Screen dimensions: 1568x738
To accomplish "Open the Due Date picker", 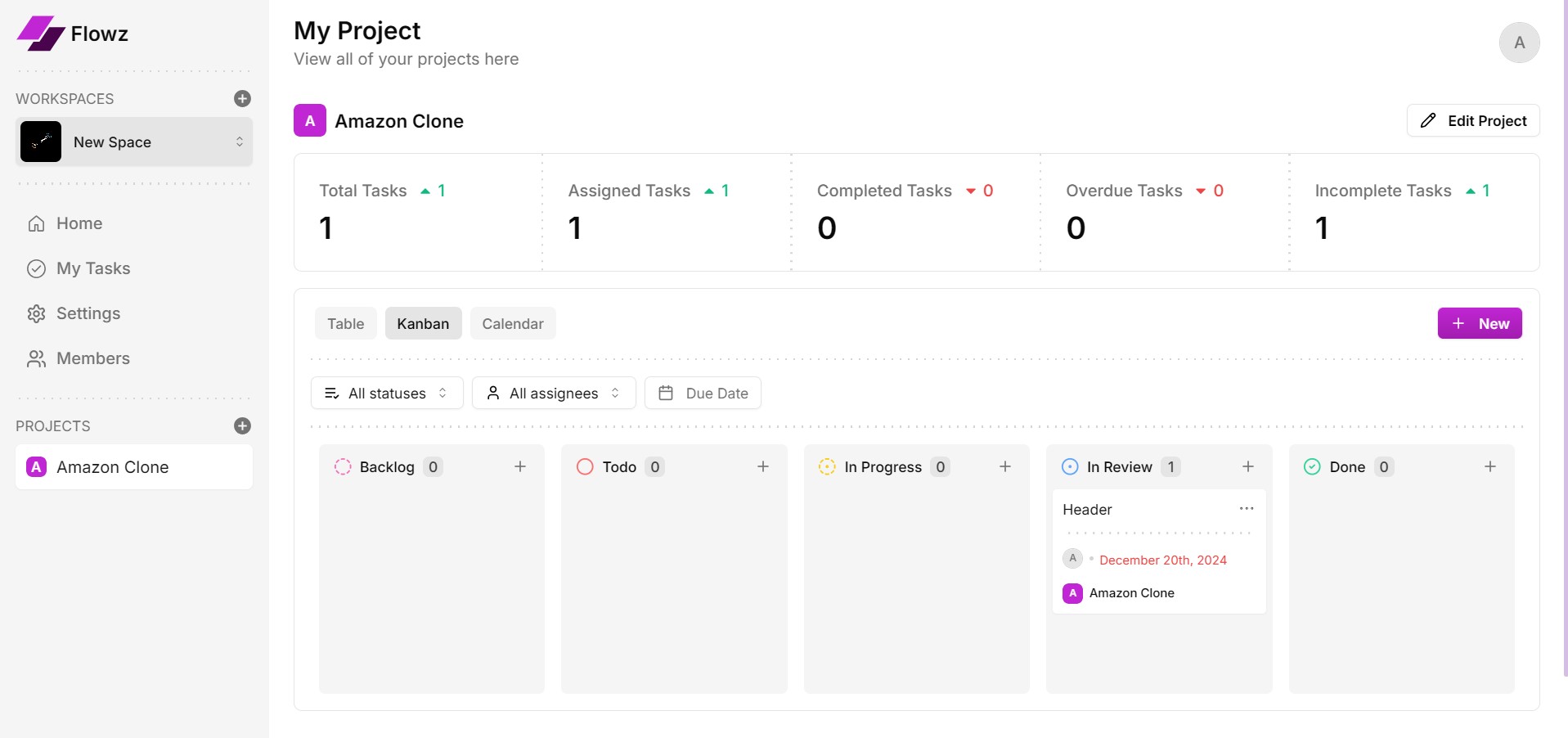I will coord(703,393).
